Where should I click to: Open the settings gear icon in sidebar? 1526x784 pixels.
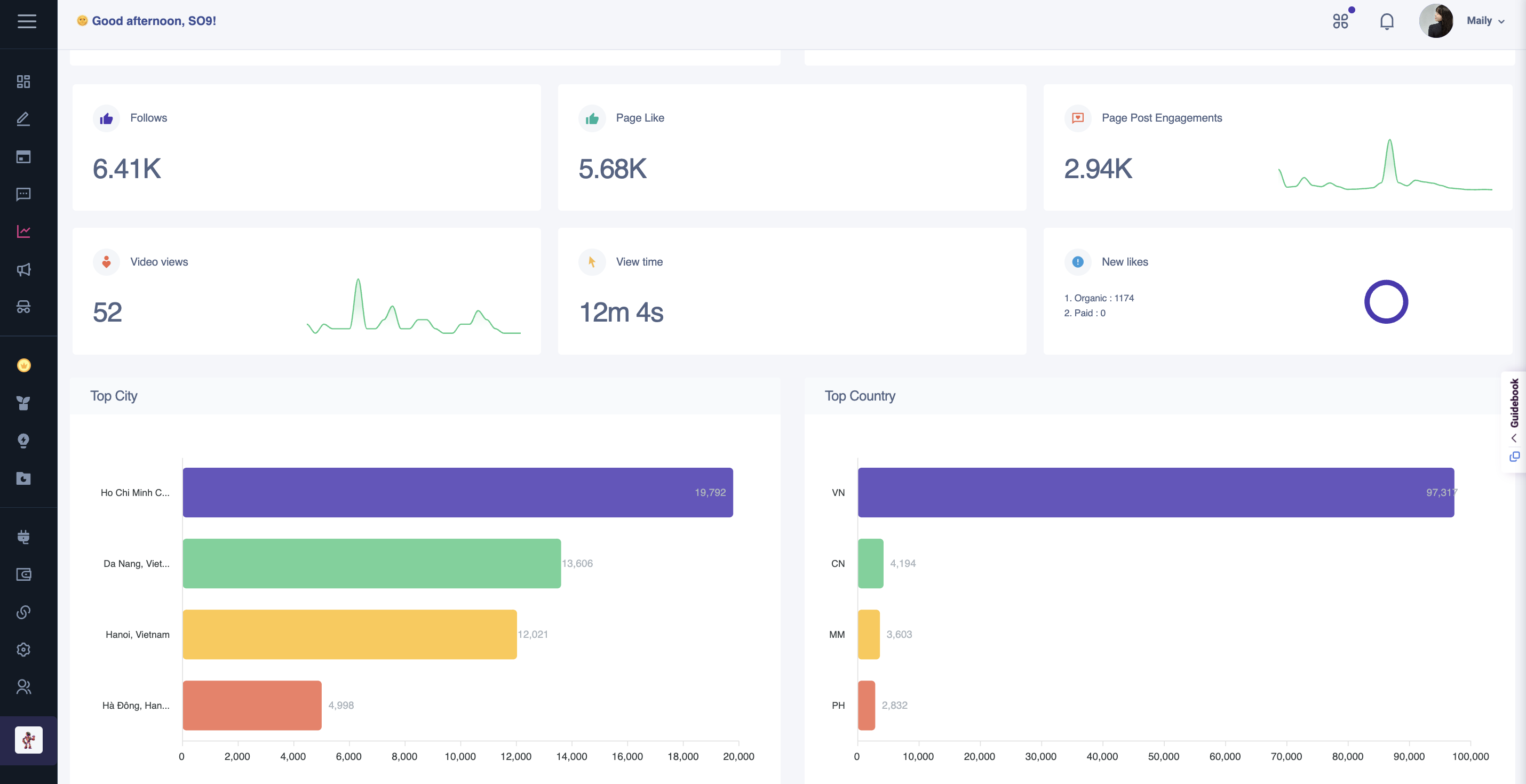[23, 650]
